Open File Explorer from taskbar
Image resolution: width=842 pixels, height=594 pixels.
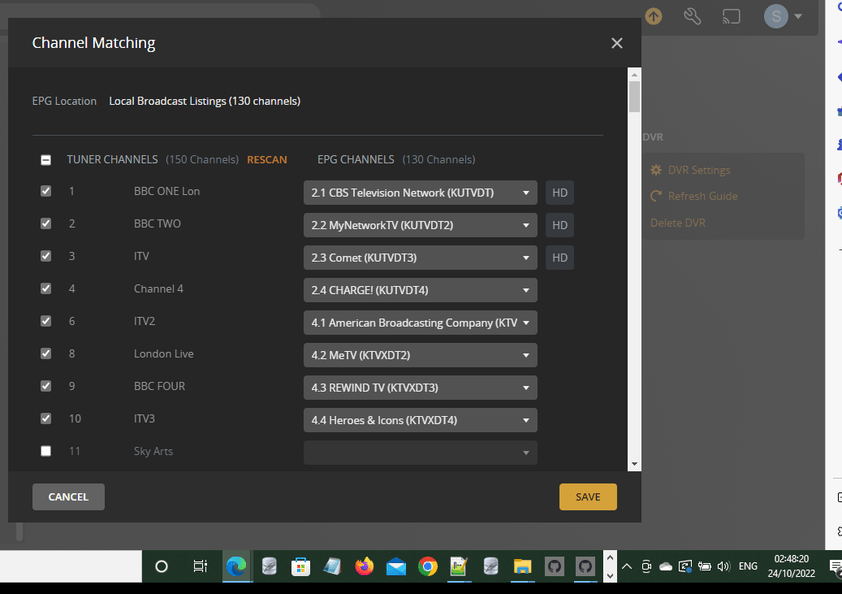[x=522, y=566]
